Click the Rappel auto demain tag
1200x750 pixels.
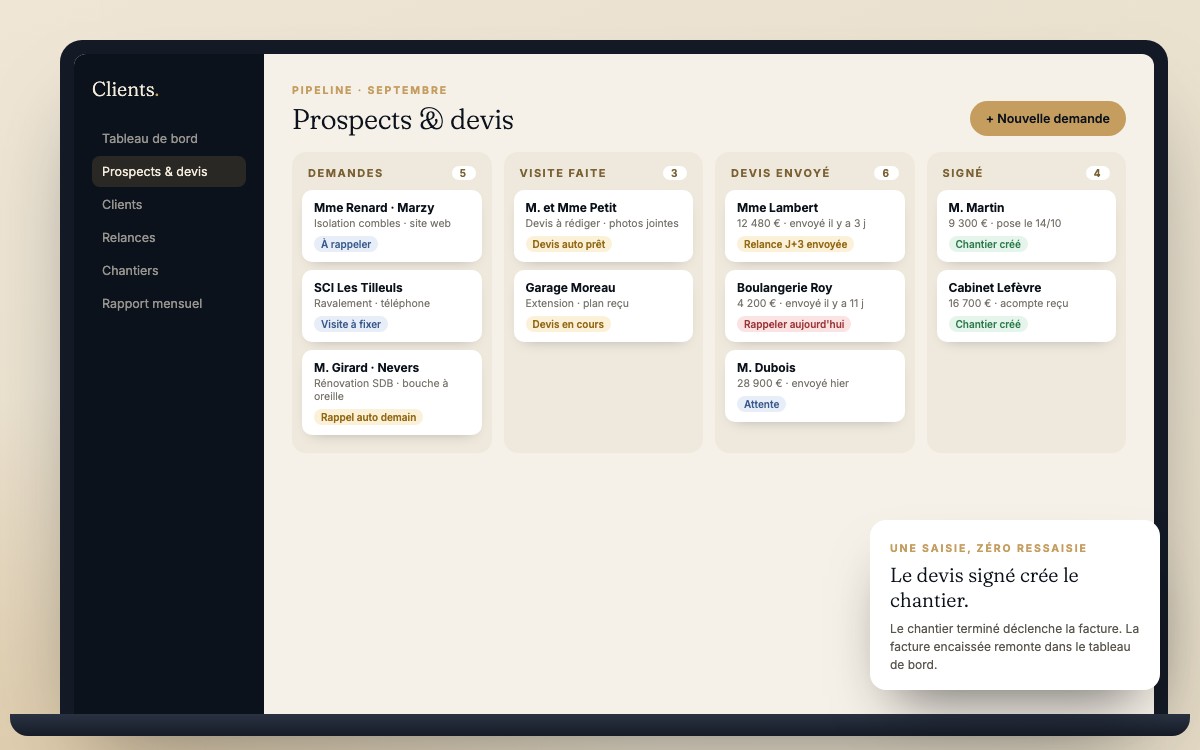point(368,417)
